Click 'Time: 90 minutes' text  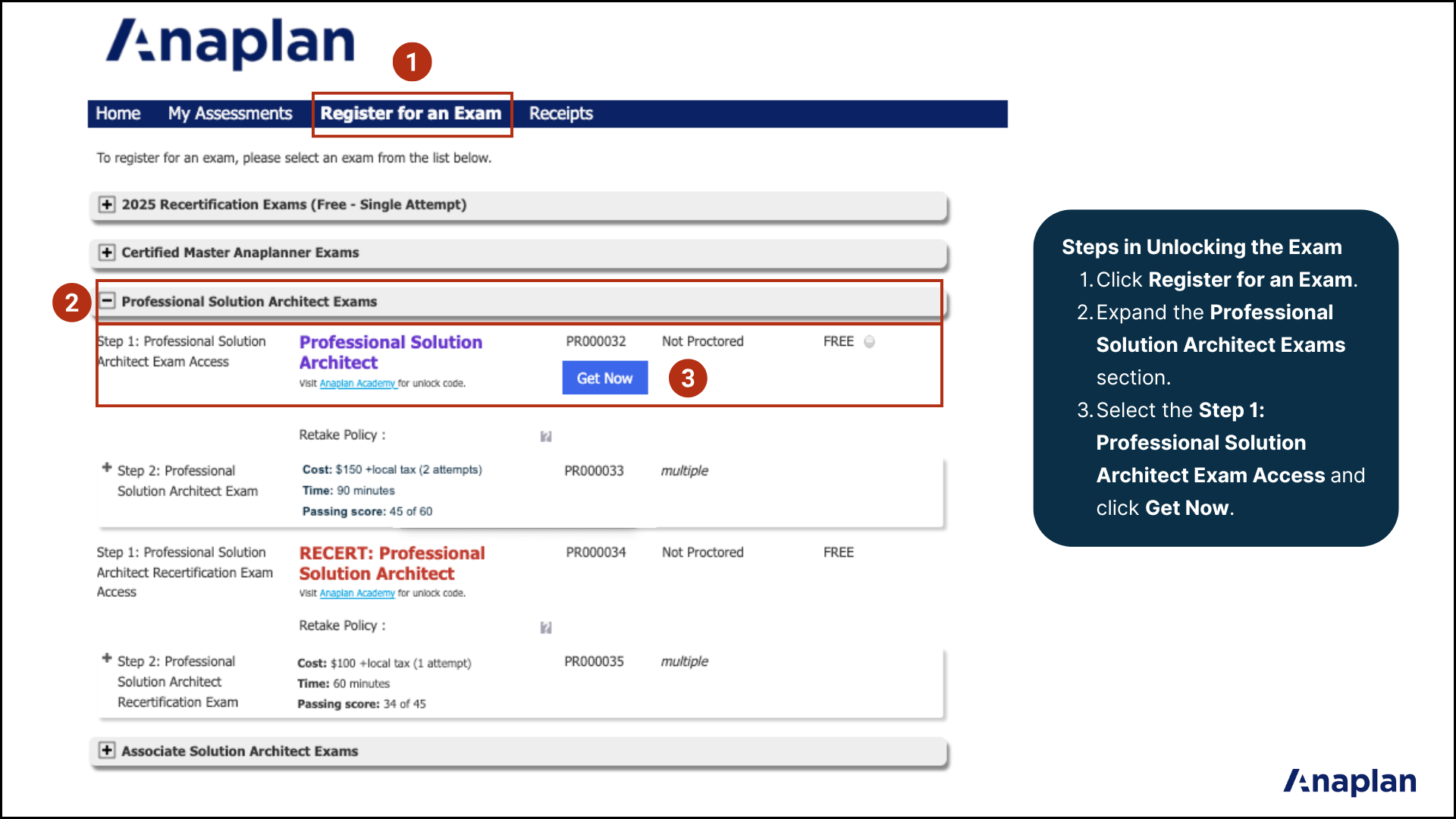pyautogui.click(x=348, y=491)
